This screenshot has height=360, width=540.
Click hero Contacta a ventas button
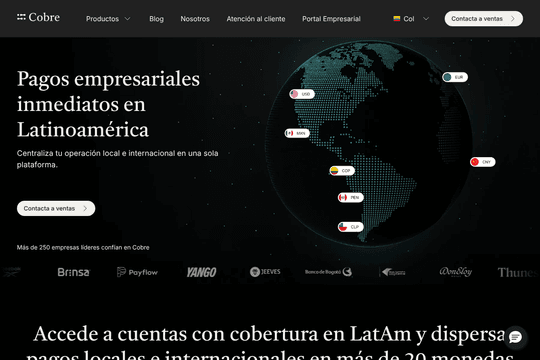pos(56,208)
